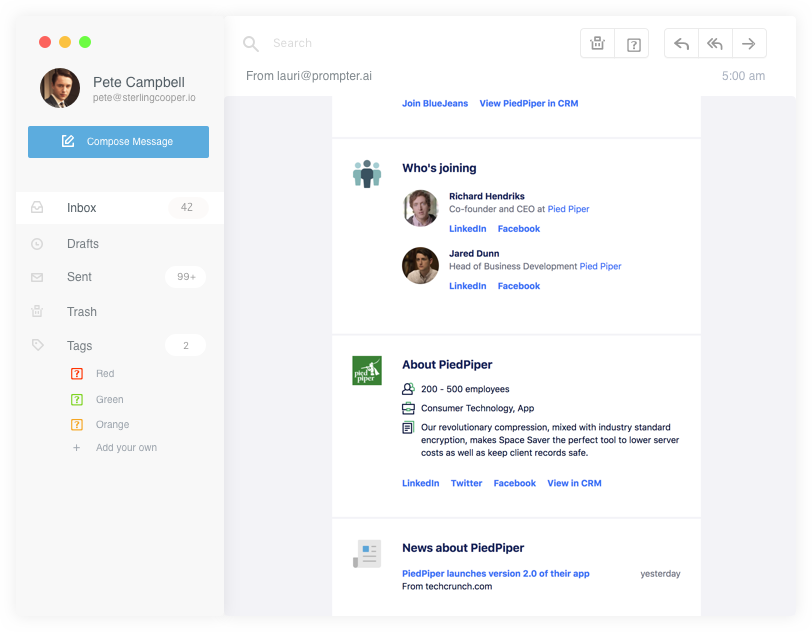Click the Orange tag square icon
812x632 pixels.
point(77,424)
